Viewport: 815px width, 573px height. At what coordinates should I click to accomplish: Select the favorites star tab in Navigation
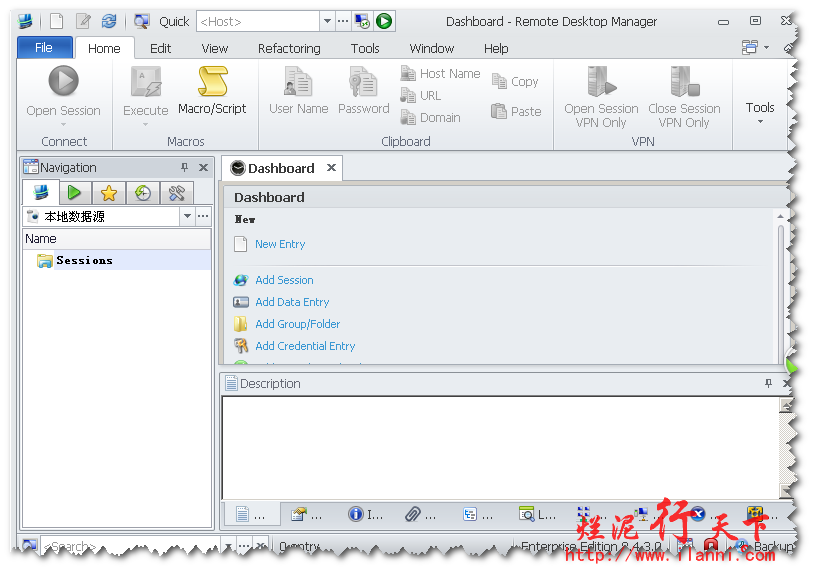click(x=109, y=193)
